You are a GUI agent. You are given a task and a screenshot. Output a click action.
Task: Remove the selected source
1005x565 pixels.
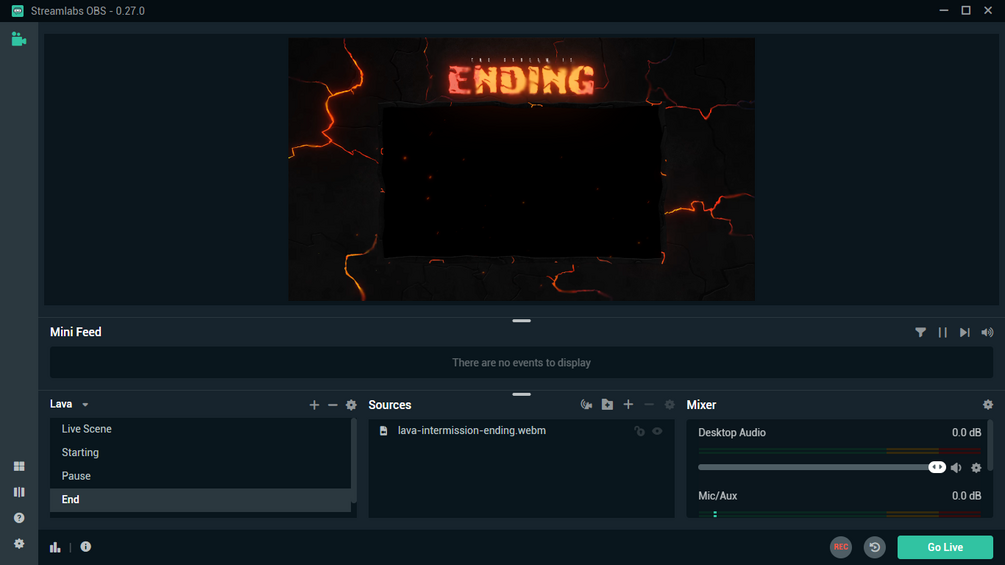coord(649,405)
